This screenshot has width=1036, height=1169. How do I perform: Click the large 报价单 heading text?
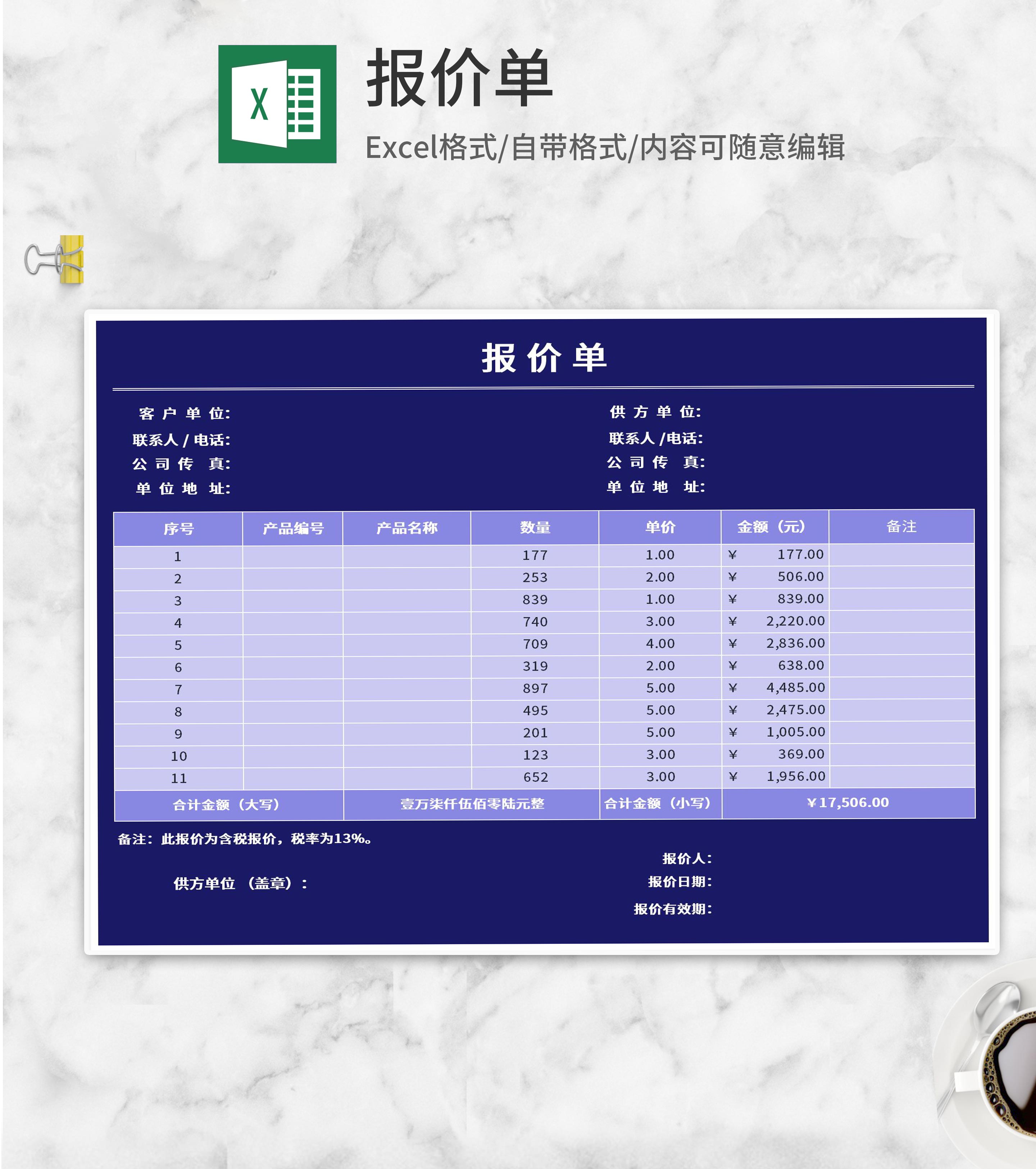tap(459, 78)
